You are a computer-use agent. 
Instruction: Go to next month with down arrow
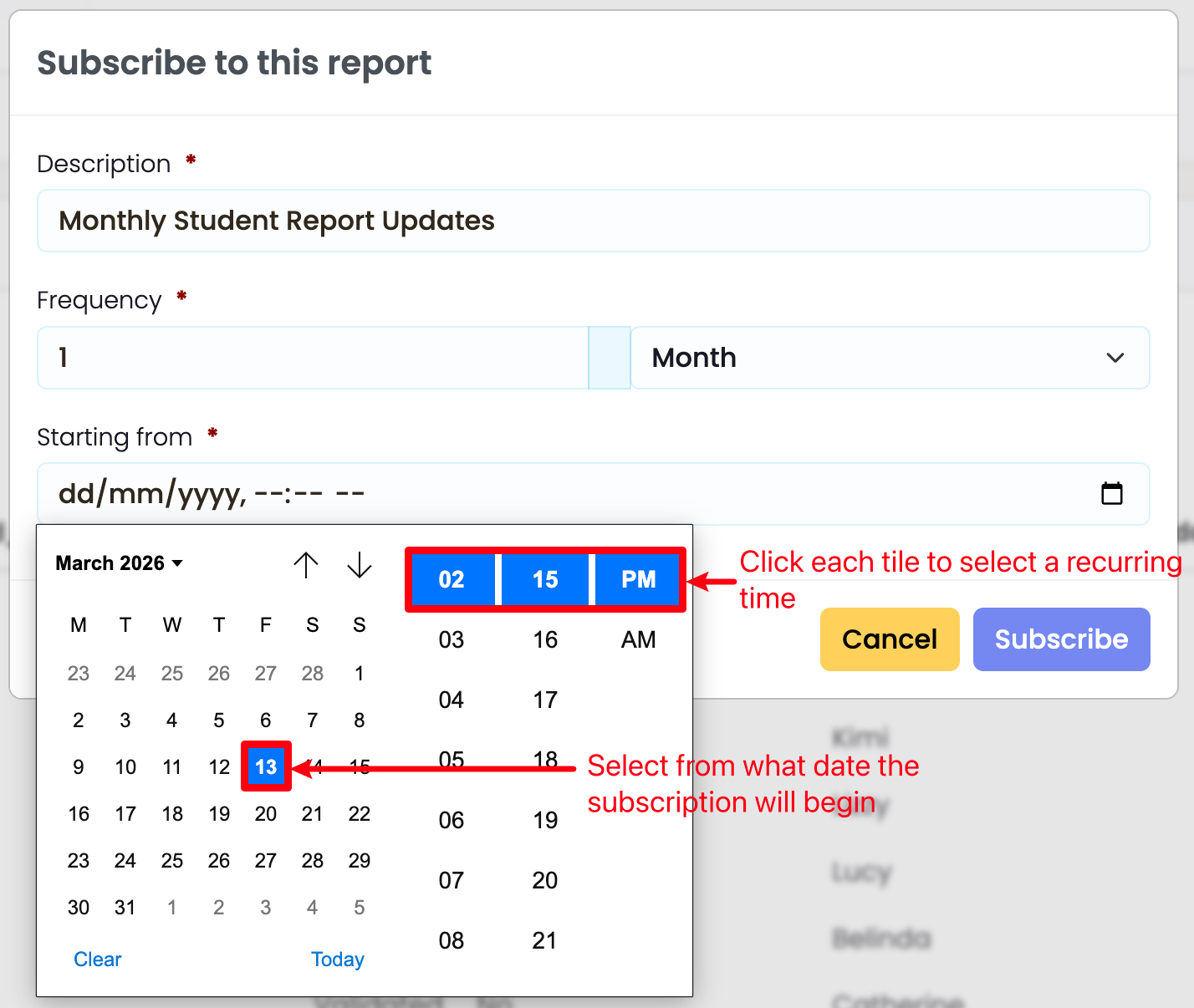(360, 565)
